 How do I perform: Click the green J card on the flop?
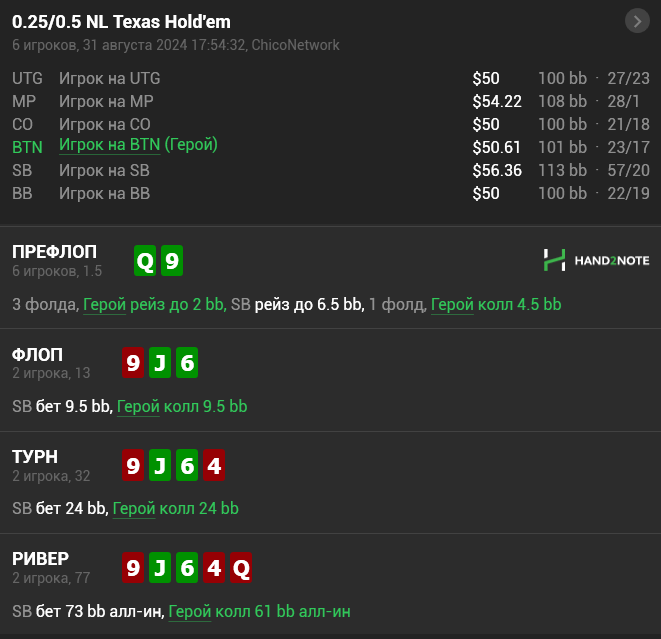[x=159, y=364]
